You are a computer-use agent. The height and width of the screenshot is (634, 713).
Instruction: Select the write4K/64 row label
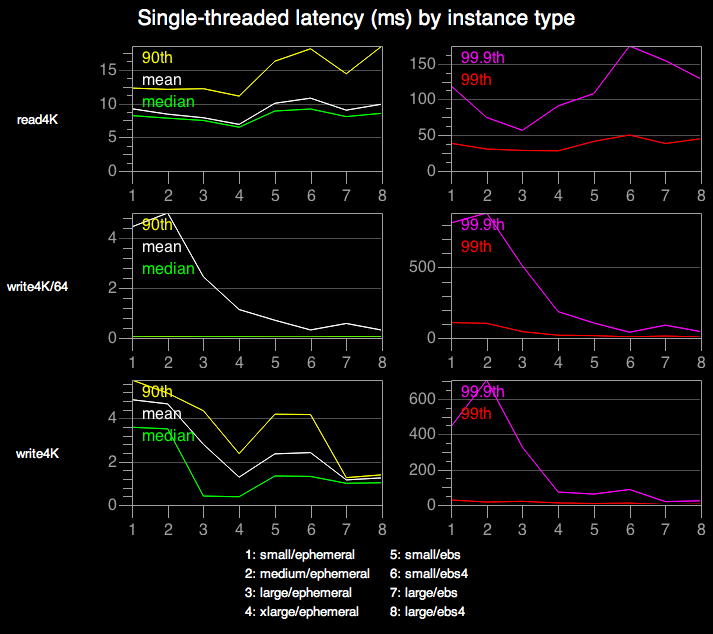pyautogui.click(x=46, y=287)
